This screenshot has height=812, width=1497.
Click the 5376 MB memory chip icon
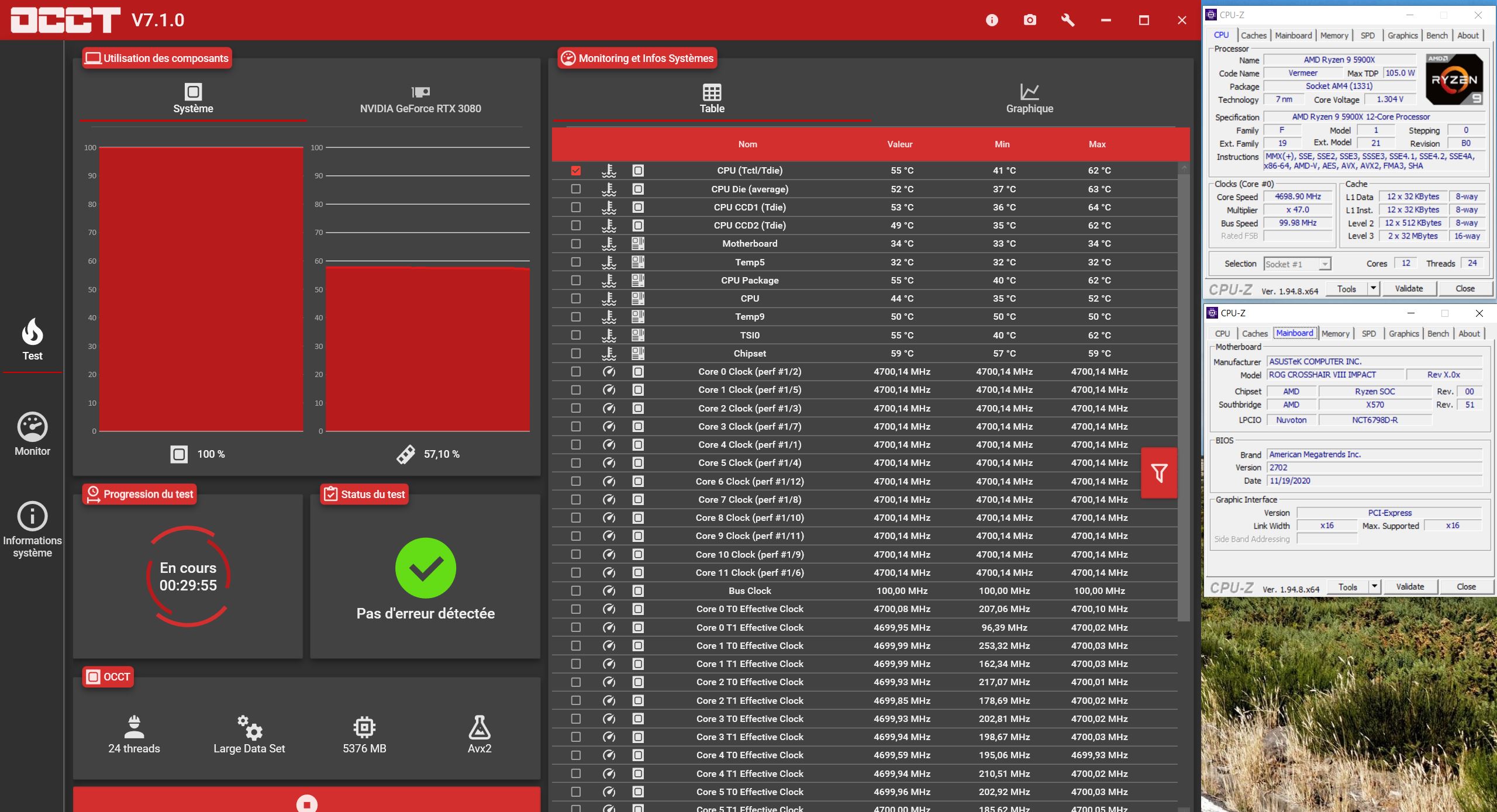point(364,727)
